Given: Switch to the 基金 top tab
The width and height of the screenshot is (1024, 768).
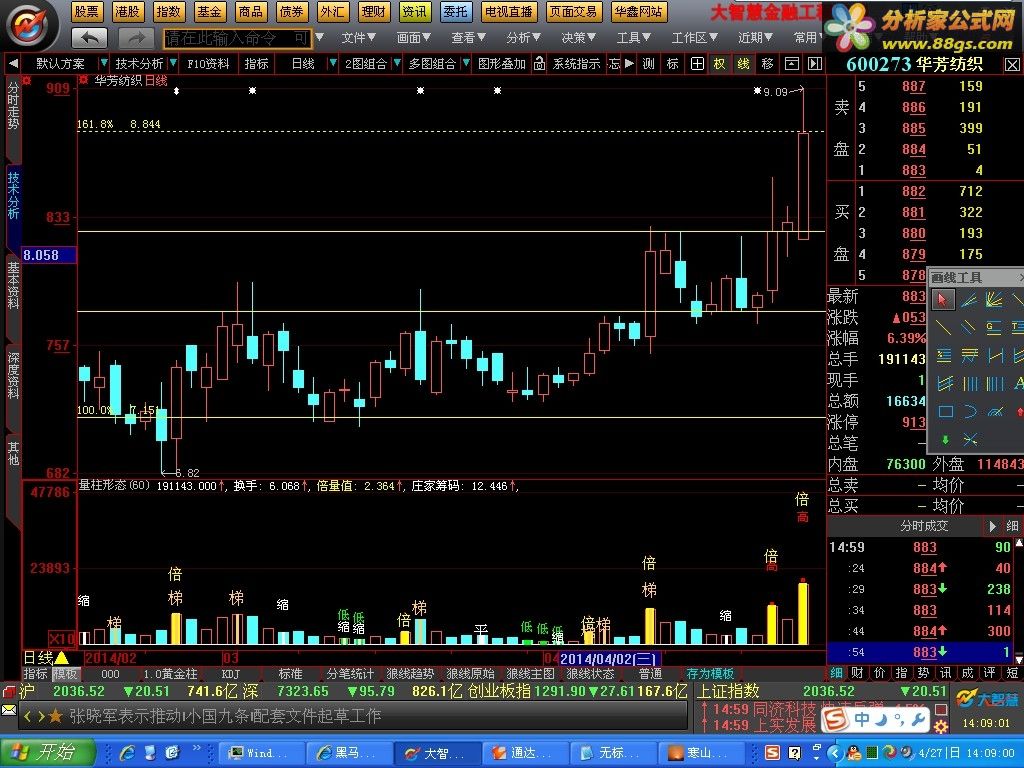Looking at the screenshot, I should [209, 12].
